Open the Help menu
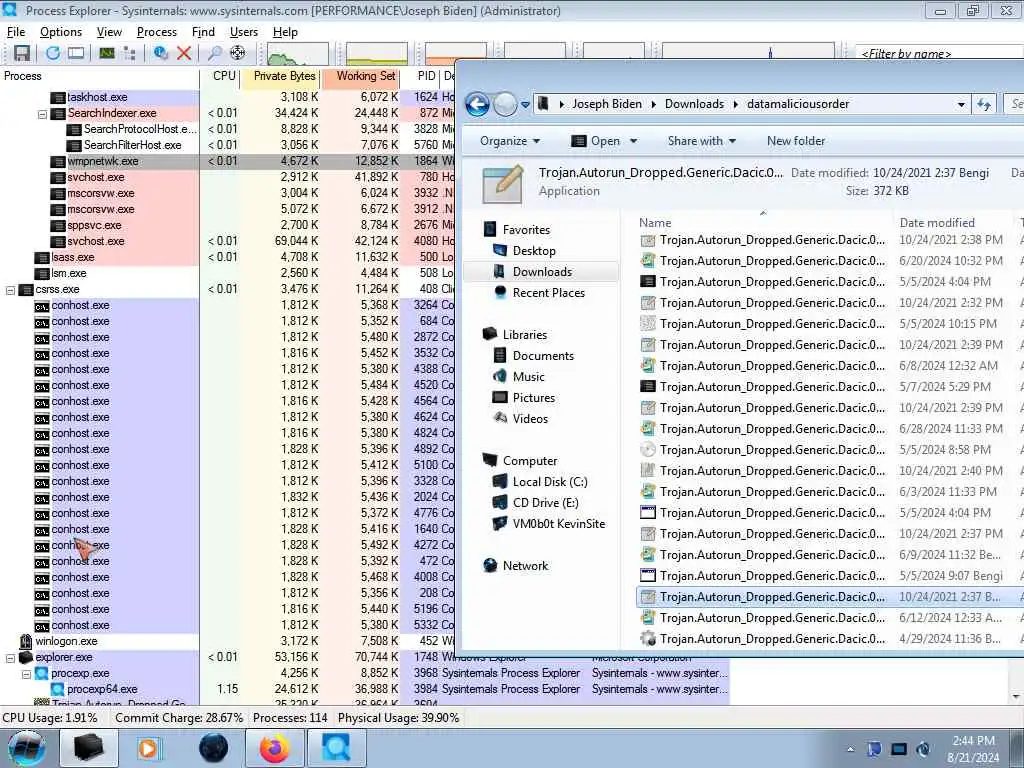The width and height of the screenshot is (1024, 768). [285, 32]
